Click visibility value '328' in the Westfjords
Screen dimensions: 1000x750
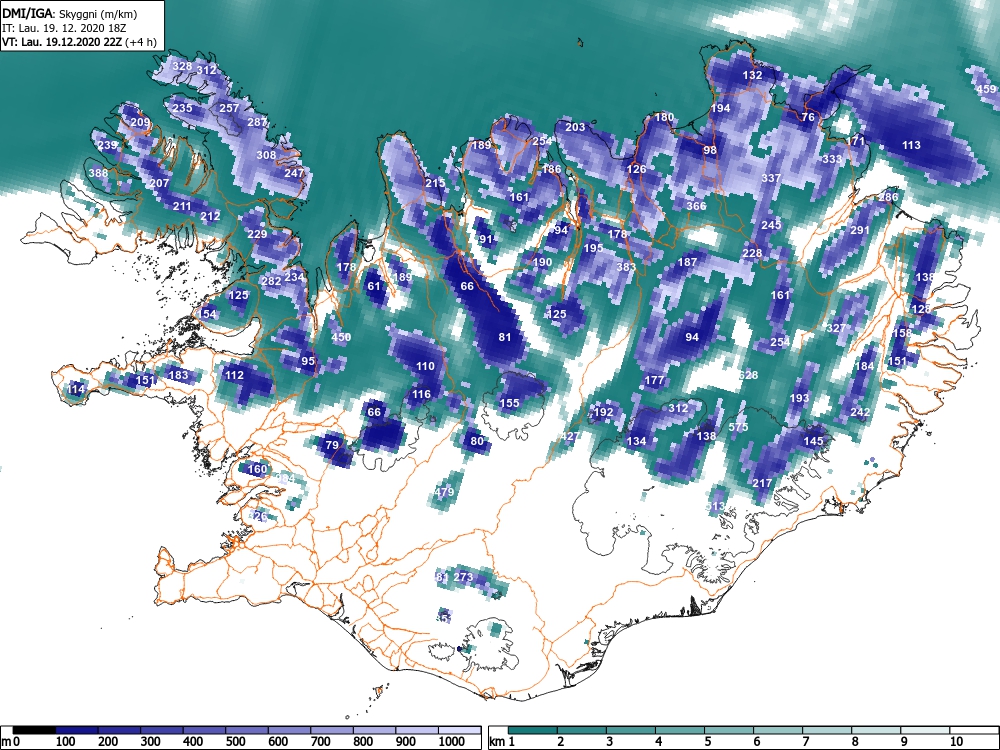182,66
